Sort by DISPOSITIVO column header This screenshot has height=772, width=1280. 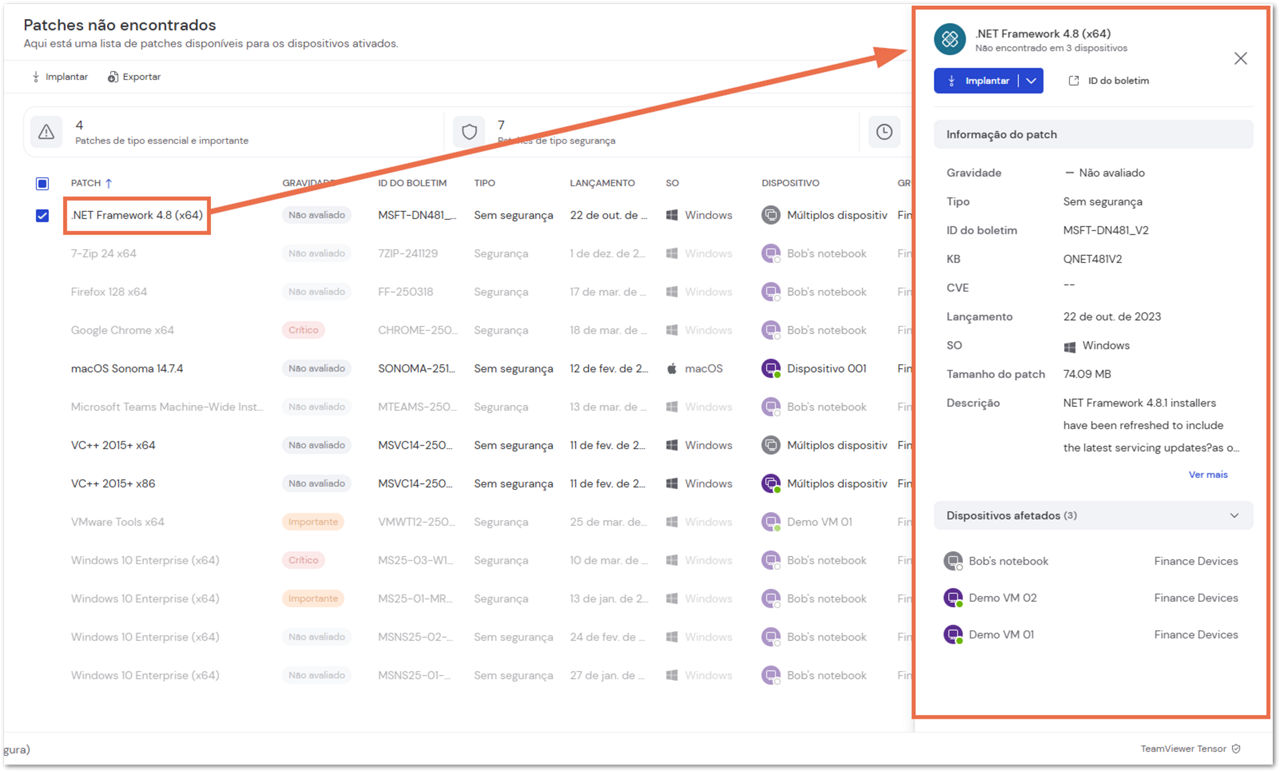pos(790,183)
